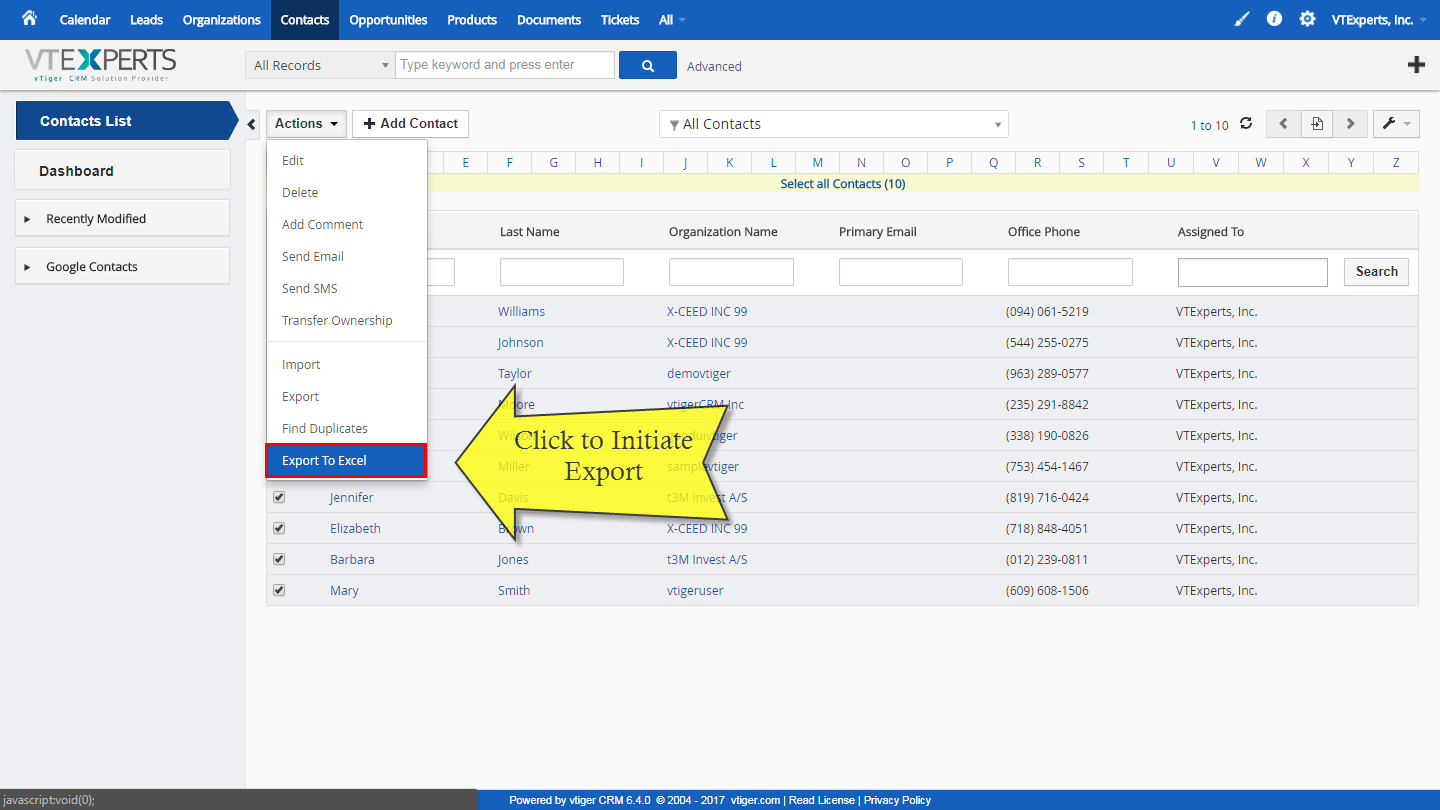Go to next page arrow
The width and height of the screenshot is (1440, 810).
(x=1351, y=124)
